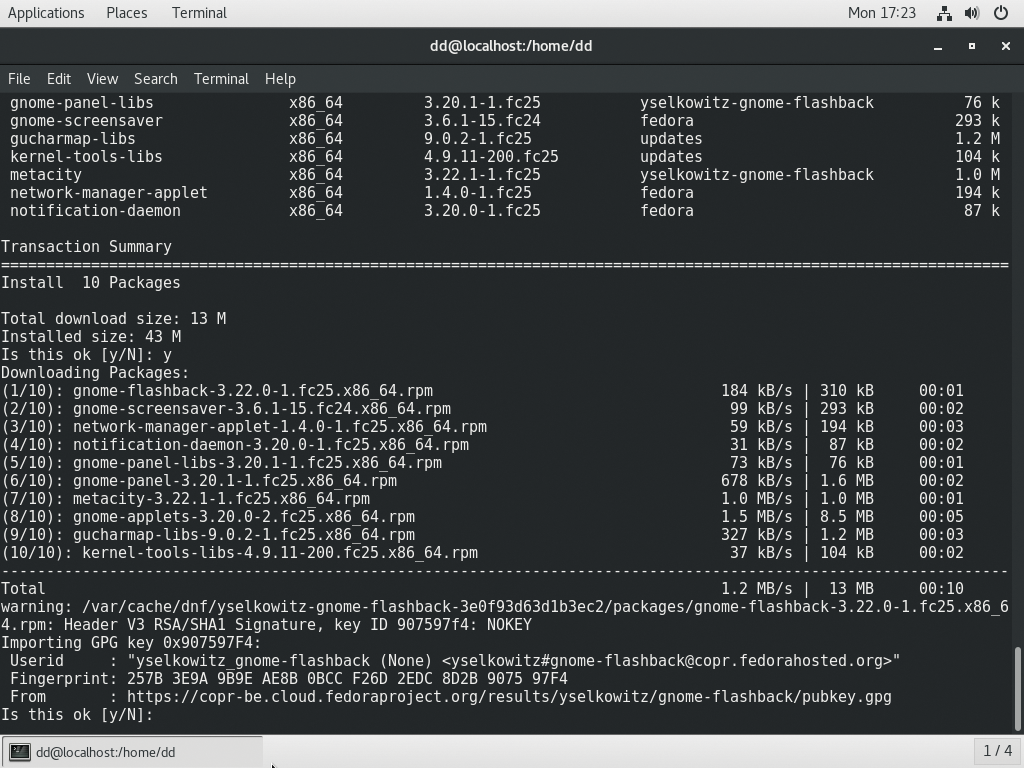Click the 'Total' 1.2 MB/s summary line

[x=482, y=588]
